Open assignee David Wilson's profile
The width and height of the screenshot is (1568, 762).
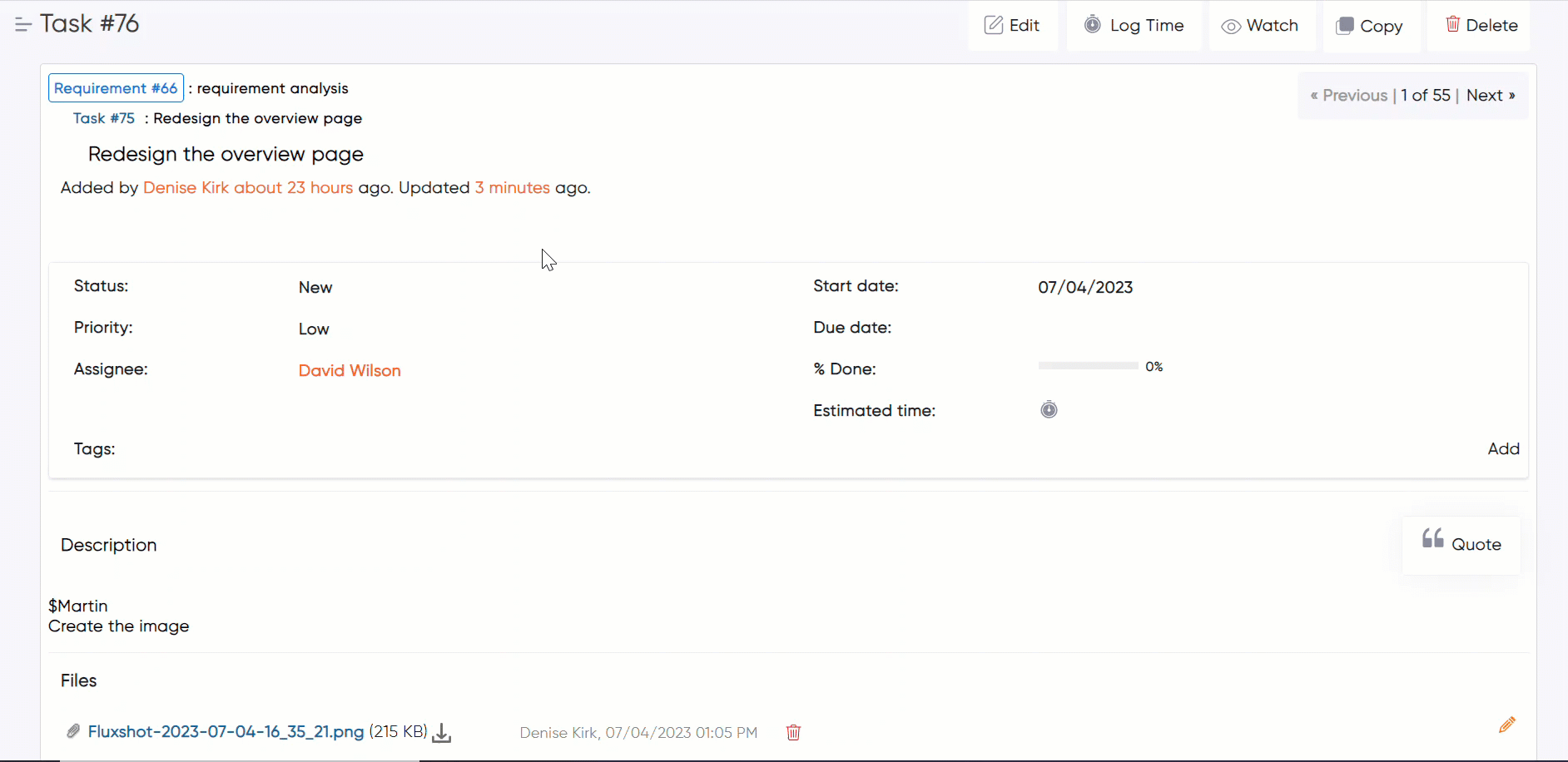click(x=350, y=371)
